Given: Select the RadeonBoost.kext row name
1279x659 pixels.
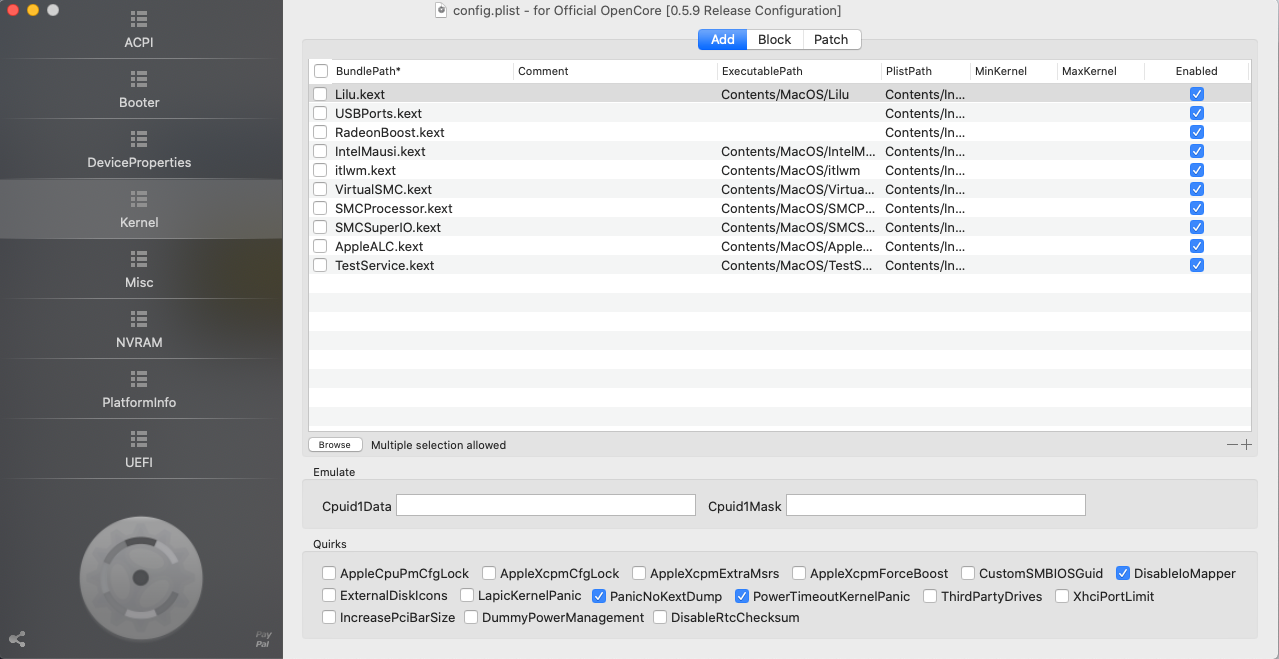Looking at the screenshot, I should (x=390, y=132).
